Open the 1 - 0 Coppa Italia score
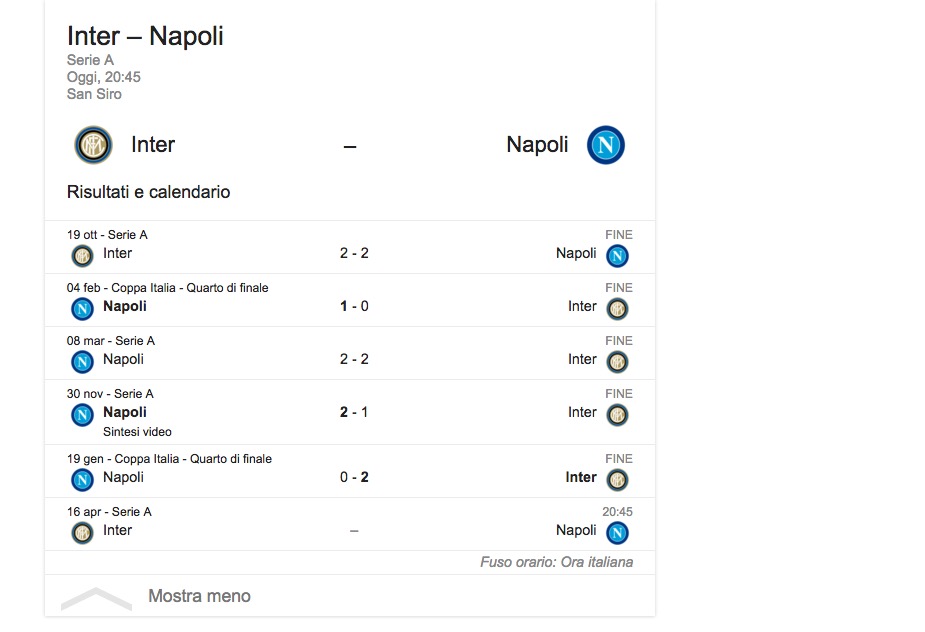The width and height of the screenshot is (925, 632). [354, 306]
